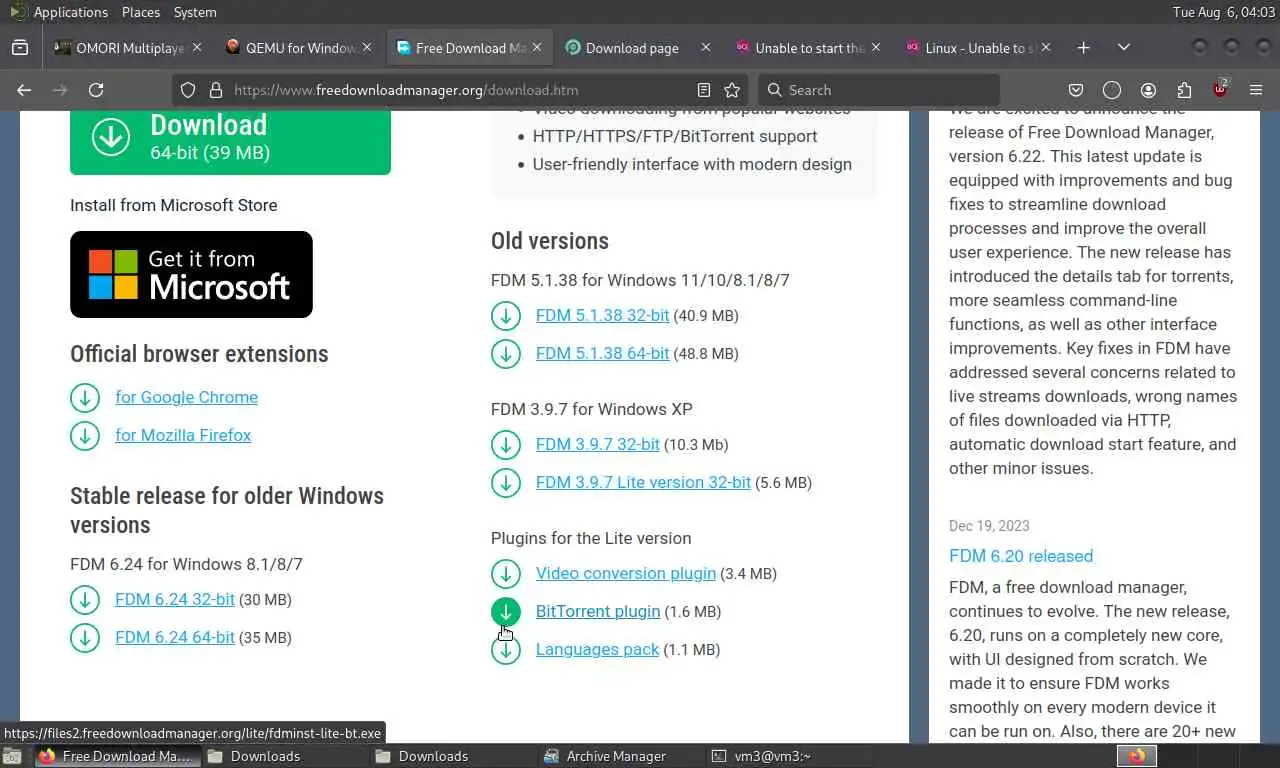Image resolution: width=1280 pixels, height=768 pixels.
Task: Click download icon beside FDM 5.1.38 32-bit
Action: point(506,316)
